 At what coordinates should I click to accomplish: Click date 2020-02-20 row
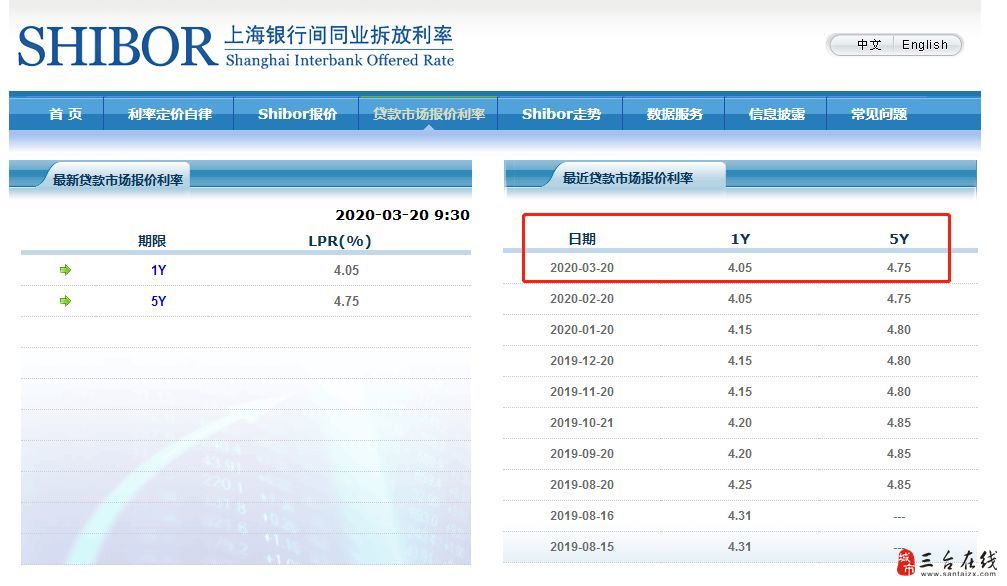coord(582,299)
